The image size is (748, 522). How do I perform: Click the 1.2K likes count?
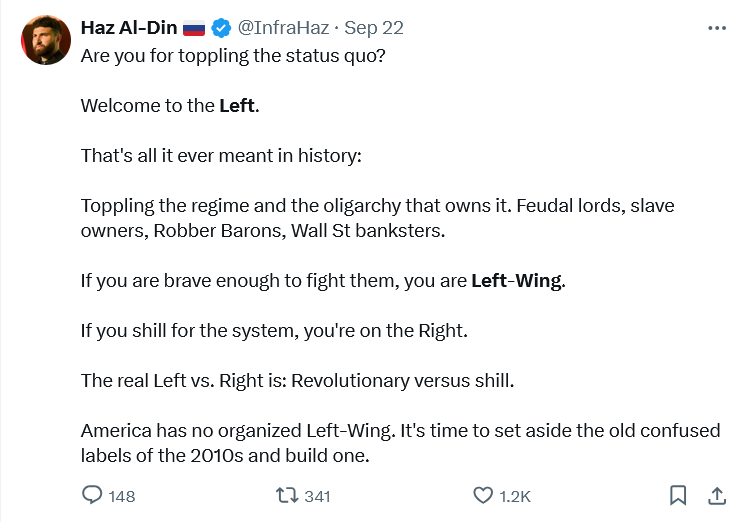[515, 496]
